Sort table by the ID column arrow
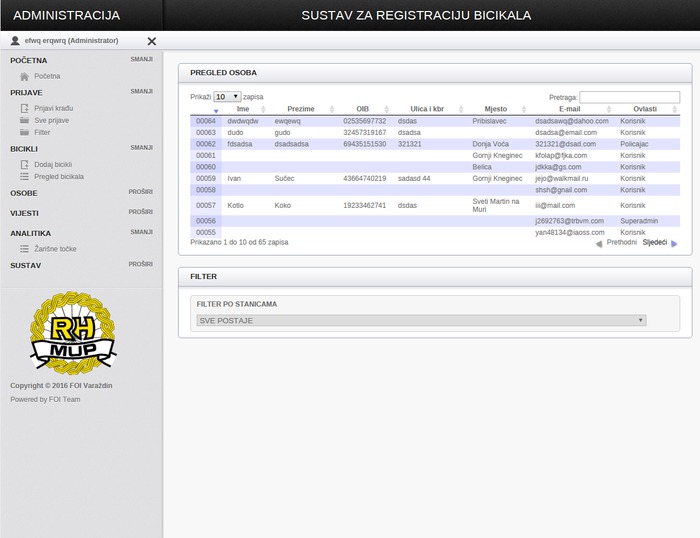Screen dimensions: 700x538 (216, 110)
